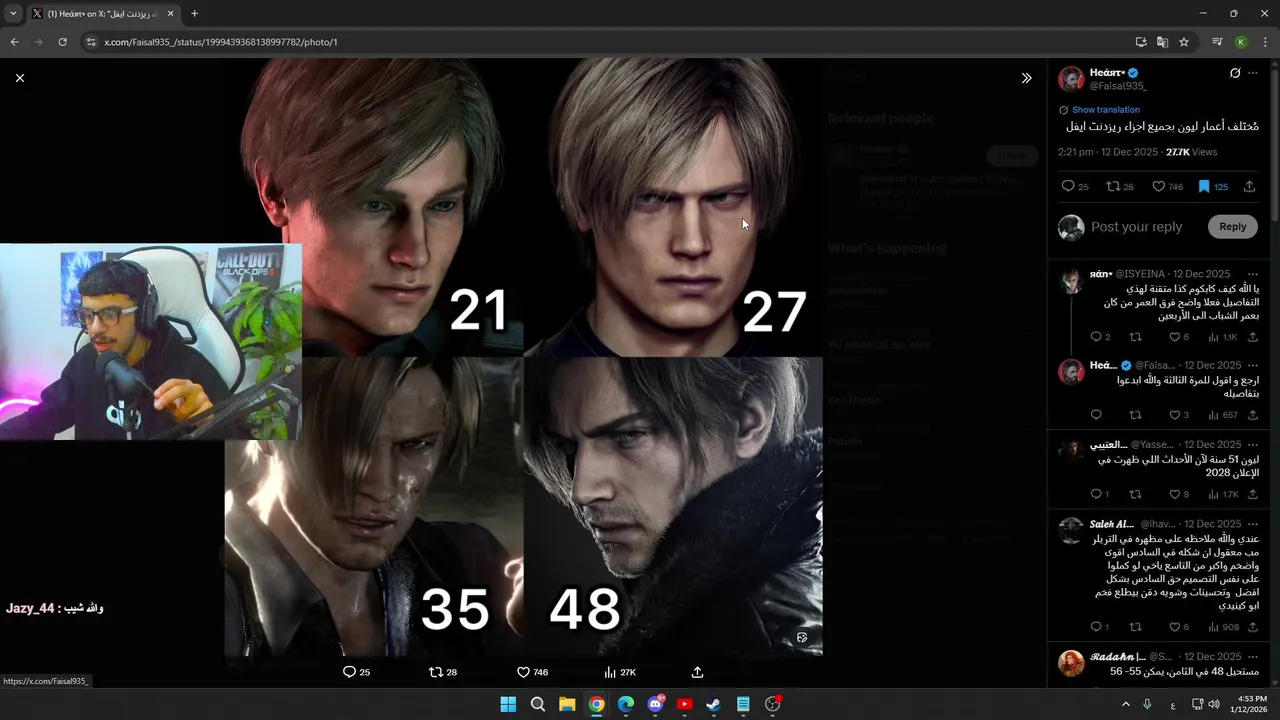Click reply count 25 below the photo
Viewport: 1280px width, 720px height.
click(357, 672)
